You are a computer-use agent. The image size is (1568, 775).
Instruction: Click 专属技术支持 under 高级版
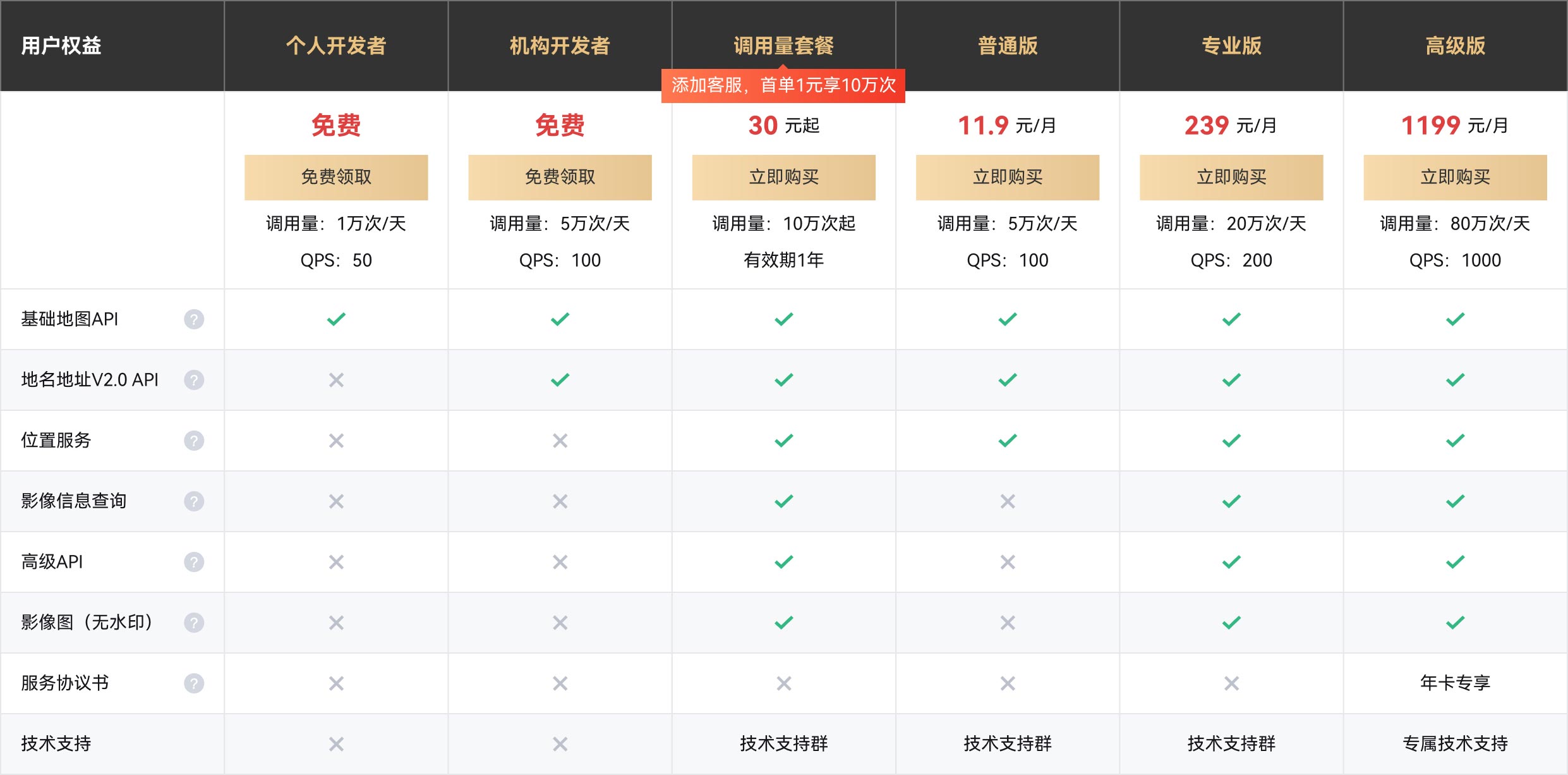point(1455,743)
